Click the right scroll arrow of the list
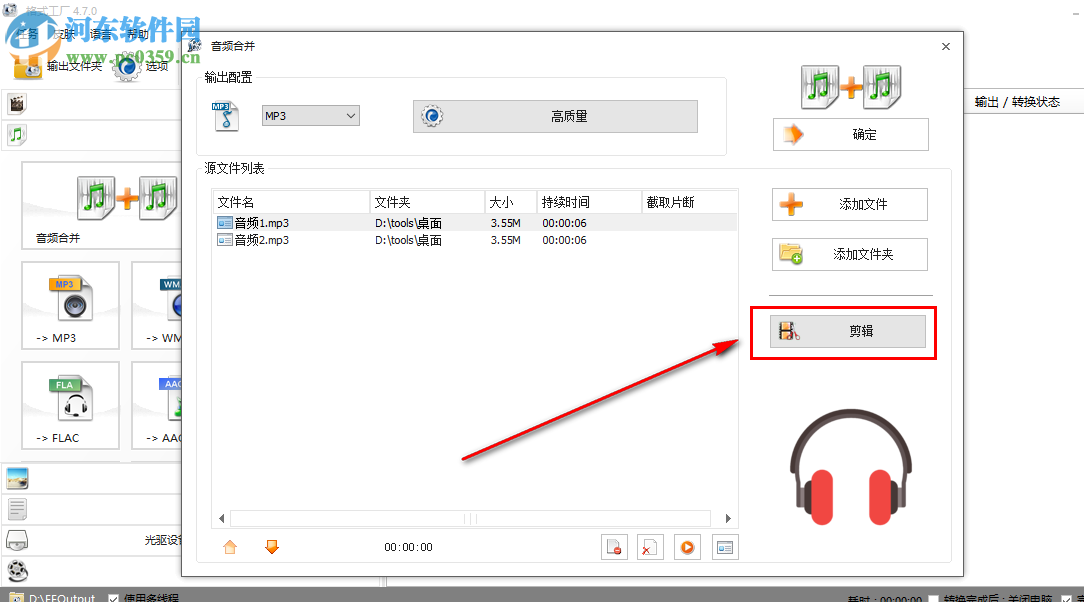 [729, 518]
